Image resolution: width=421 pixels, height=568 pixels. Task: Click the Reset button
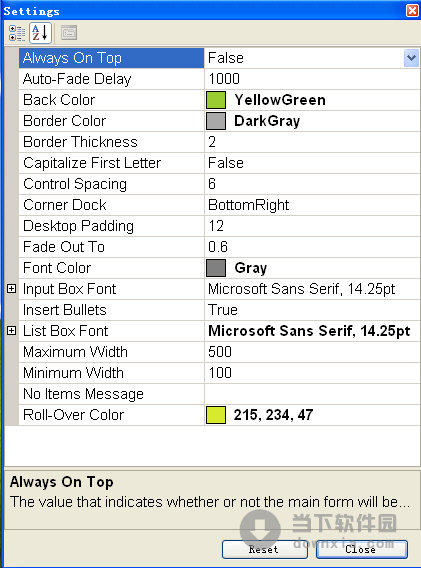[x=265, y=550]
